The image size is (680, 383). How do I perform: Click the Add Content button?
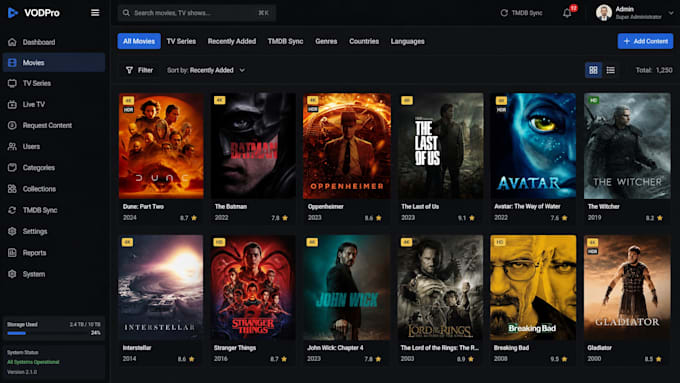pyautogui.click(x=645, y=42)
